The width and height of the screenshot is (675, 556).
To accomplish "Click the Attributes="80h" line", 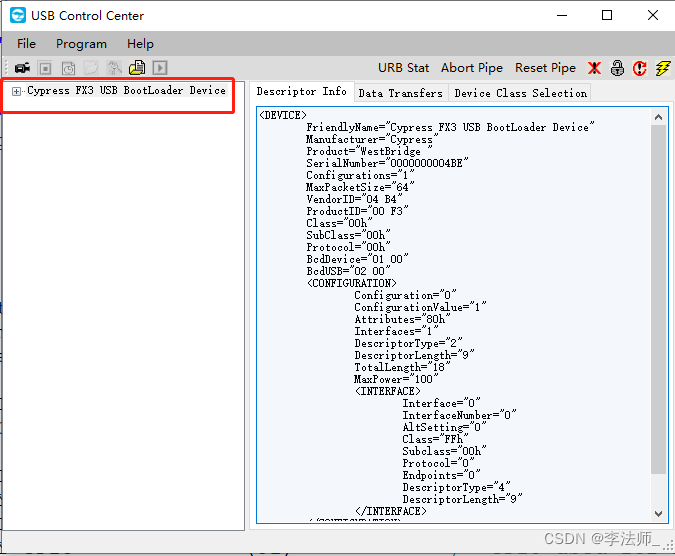I will pos(402,319).
